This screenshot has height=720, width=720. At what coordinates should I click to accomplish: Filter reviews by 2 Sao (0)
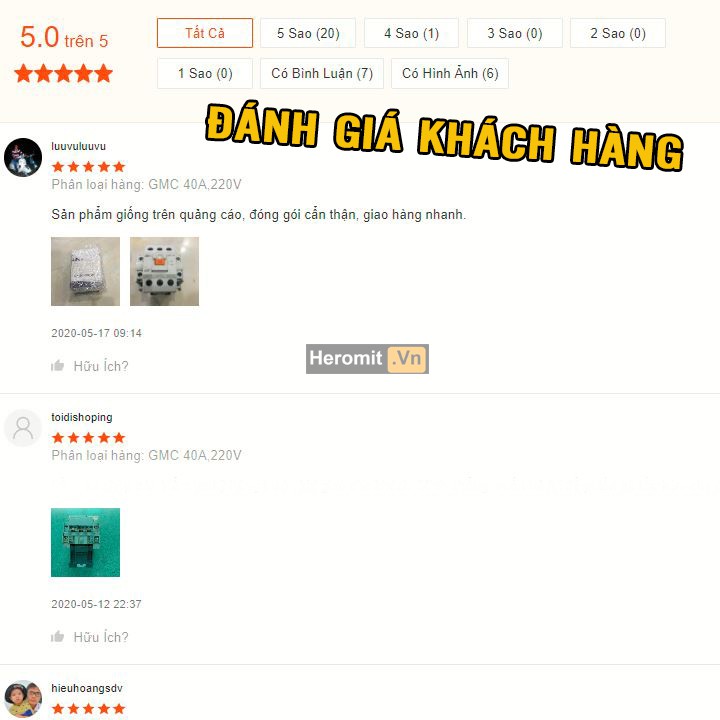coord(618,33)
